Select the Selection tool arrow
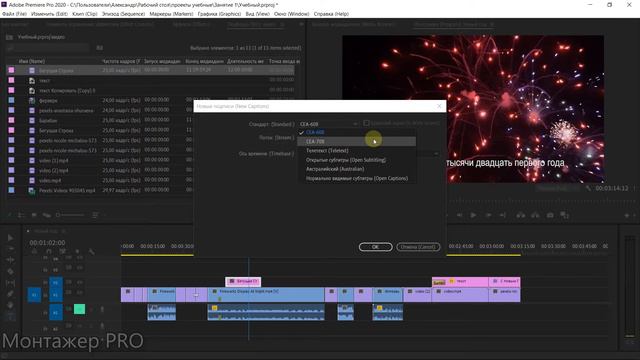This screenshot has width=640, height=360. click(10, 238)
